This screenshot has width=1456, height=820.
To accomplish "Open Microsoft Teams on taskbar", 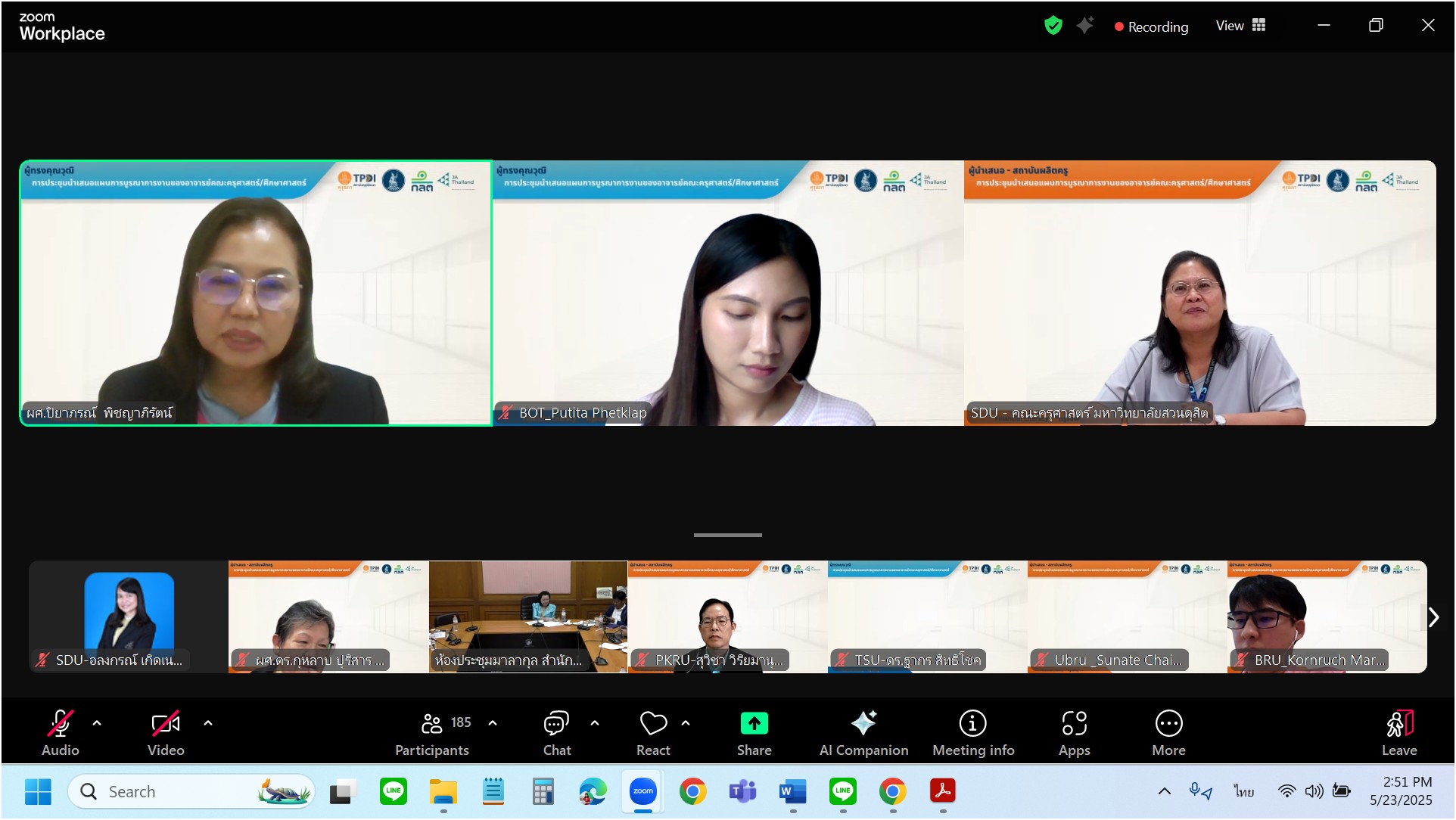I will (x=742, y=791).
